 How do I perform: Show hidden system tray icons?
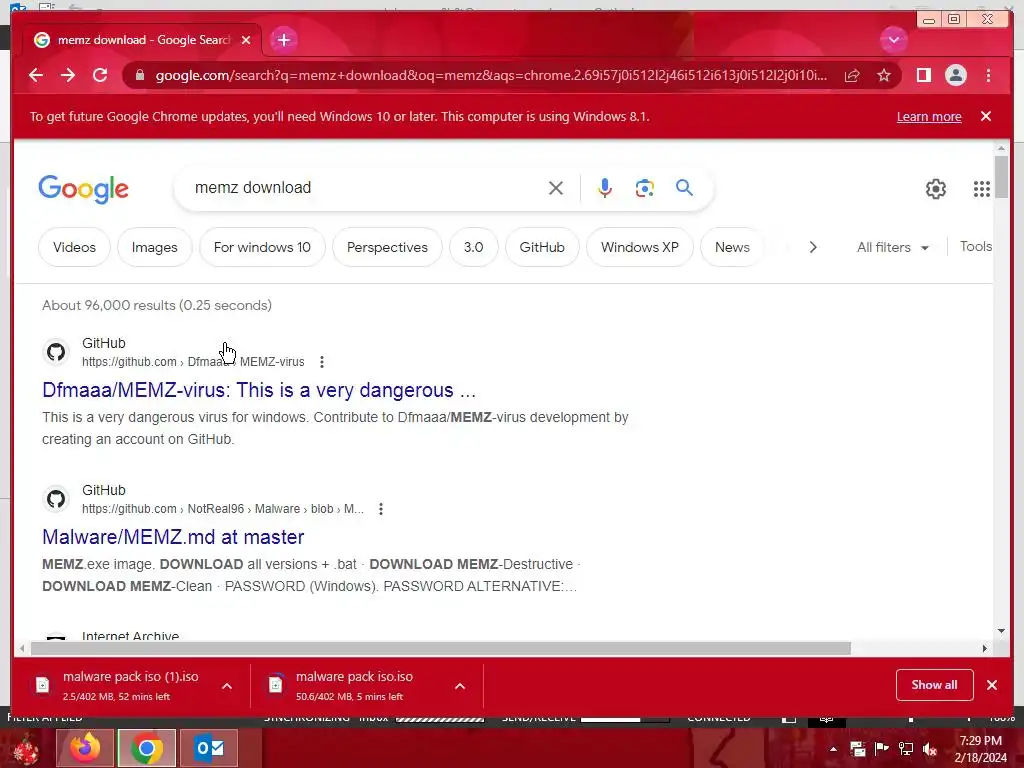(833, 749)
